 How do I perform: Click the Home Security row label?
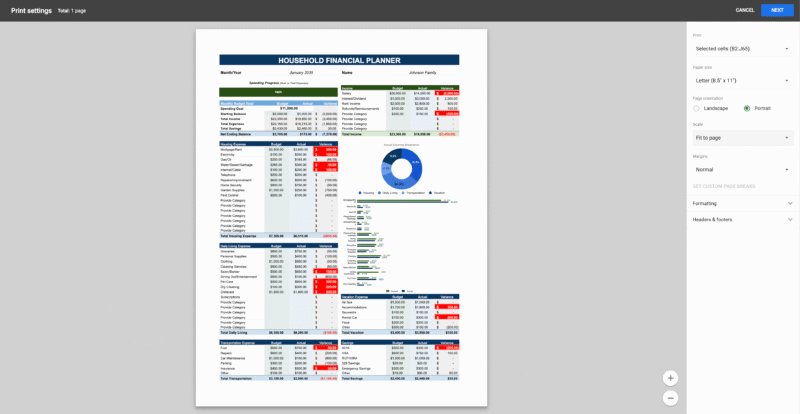pyautogui.click(x=230, y=185)
